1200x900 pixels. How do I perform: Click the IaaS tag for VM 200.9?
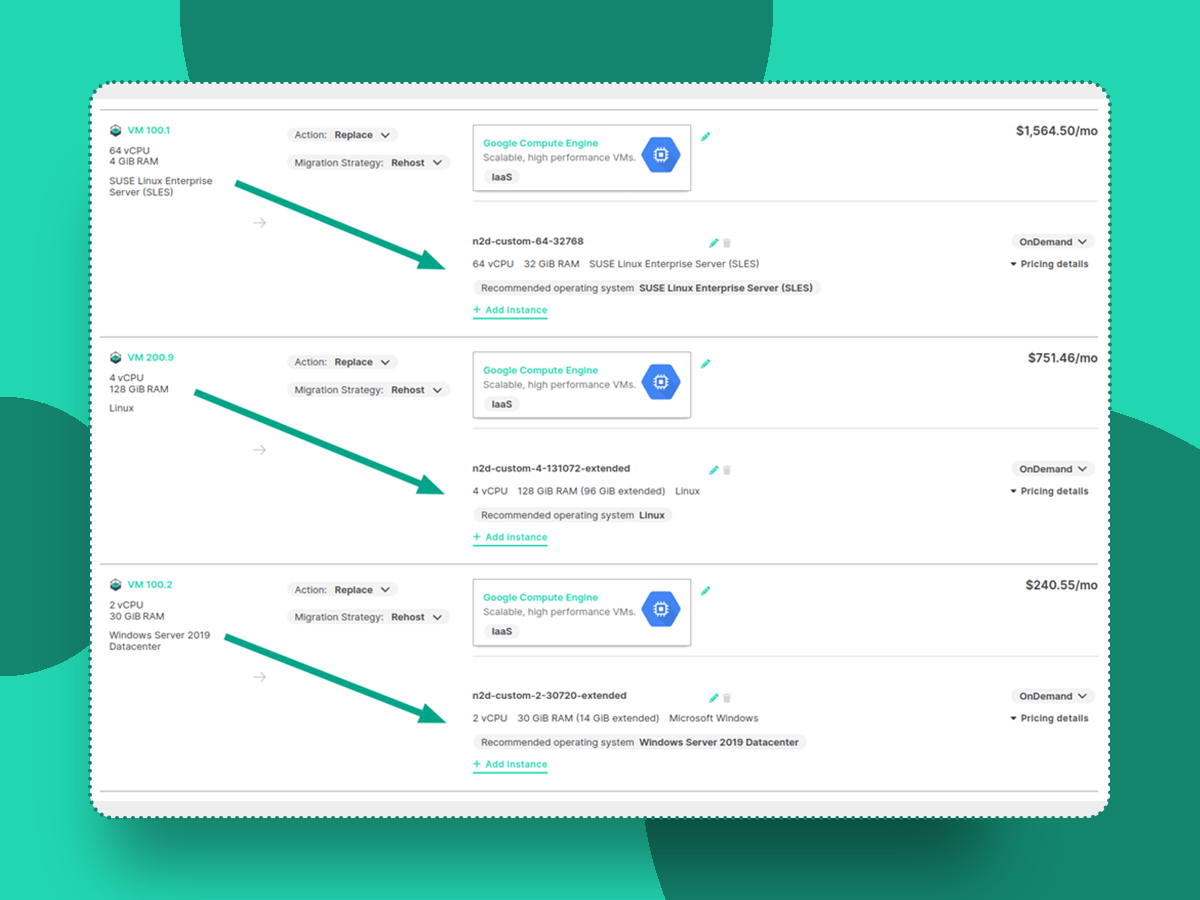click(501, 404)
